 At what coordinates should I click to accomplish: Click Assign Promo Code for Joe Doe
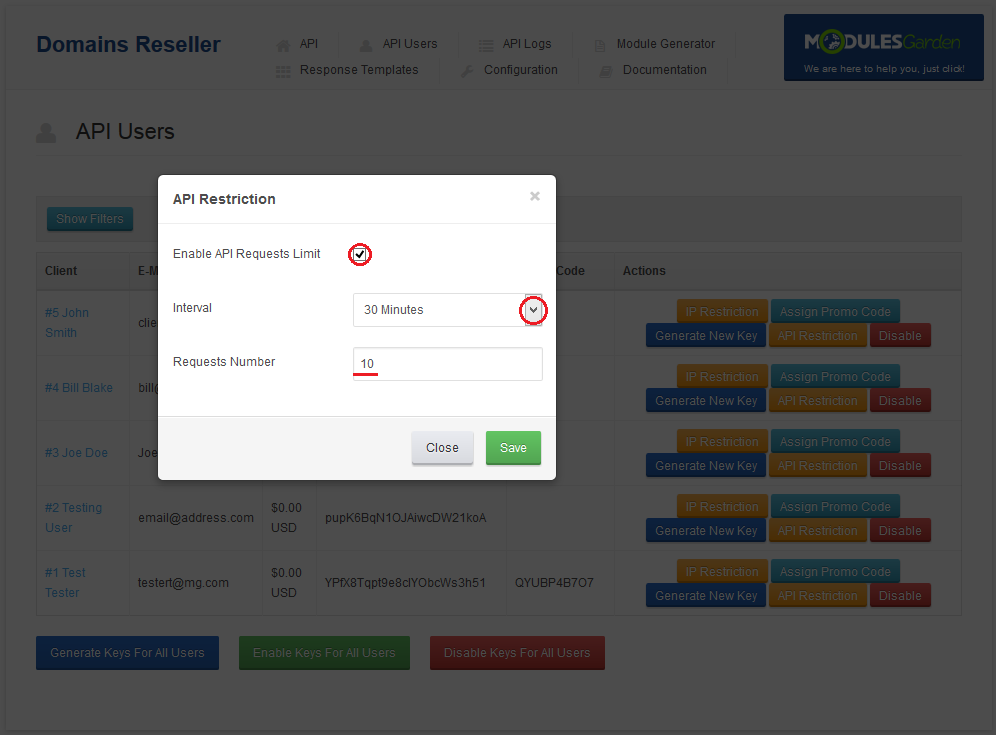click(x=835, y=442)
